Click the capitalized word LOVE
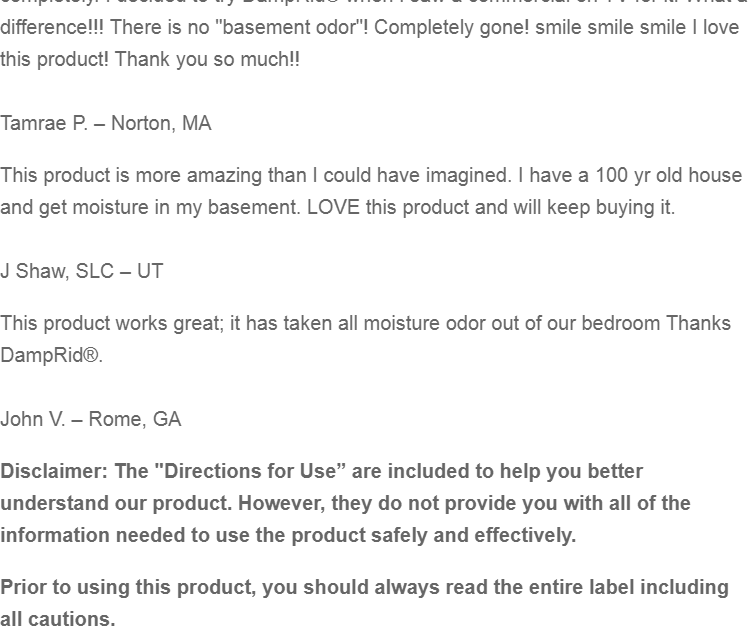The height and width of the screenshot is (643, 750). pyautogui.click(x=333, y=207)
